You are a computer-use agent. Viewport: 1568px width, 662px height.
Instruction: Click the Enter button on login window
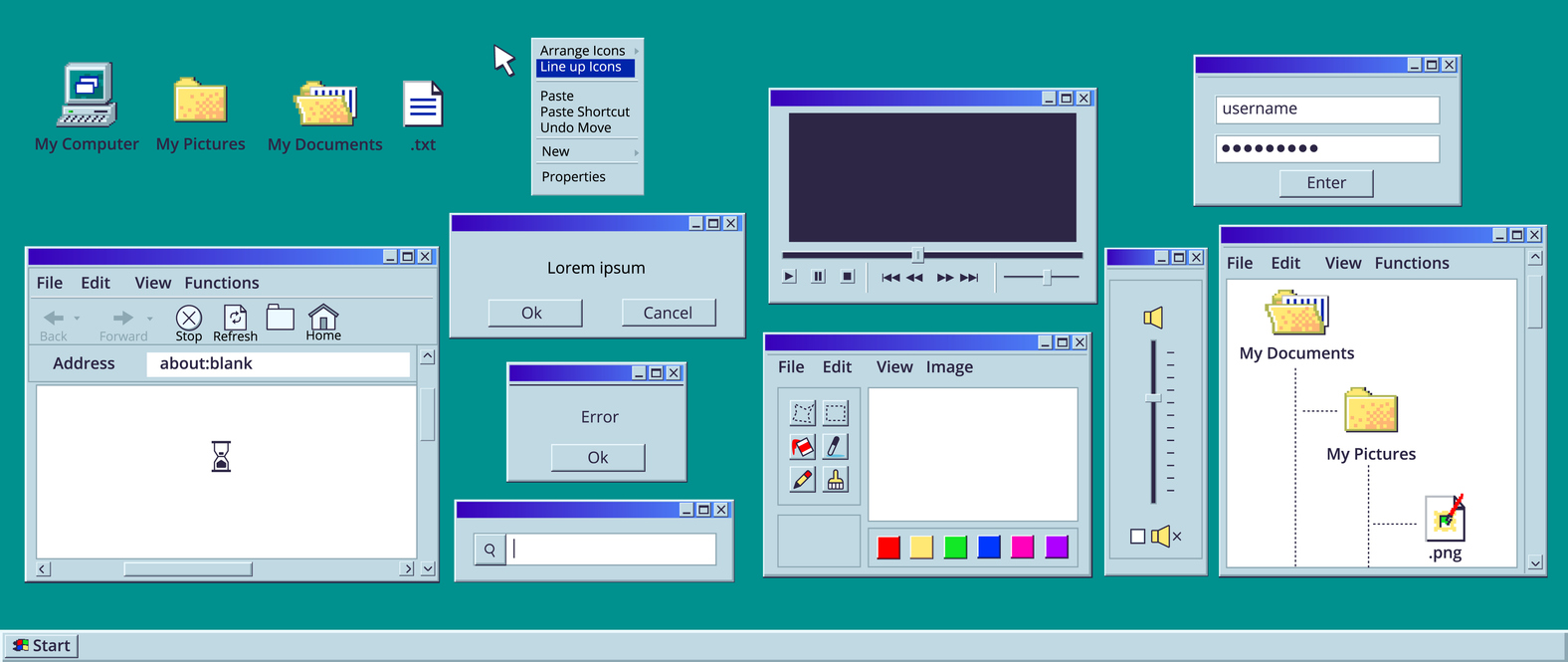click(x=1325, y=183)
